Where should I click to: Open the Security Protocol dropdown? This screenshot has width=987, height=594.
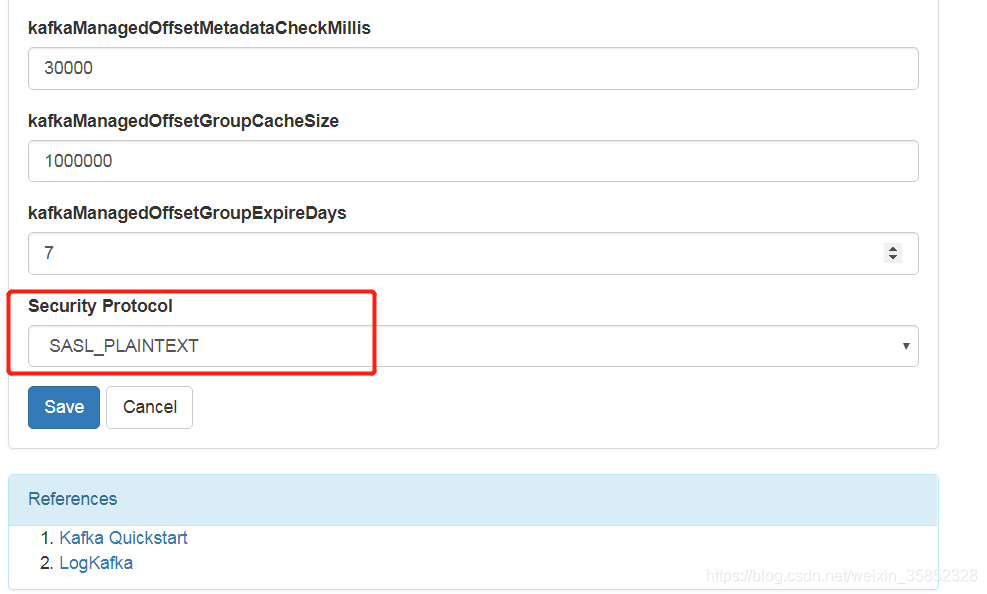tap(473, 346)
